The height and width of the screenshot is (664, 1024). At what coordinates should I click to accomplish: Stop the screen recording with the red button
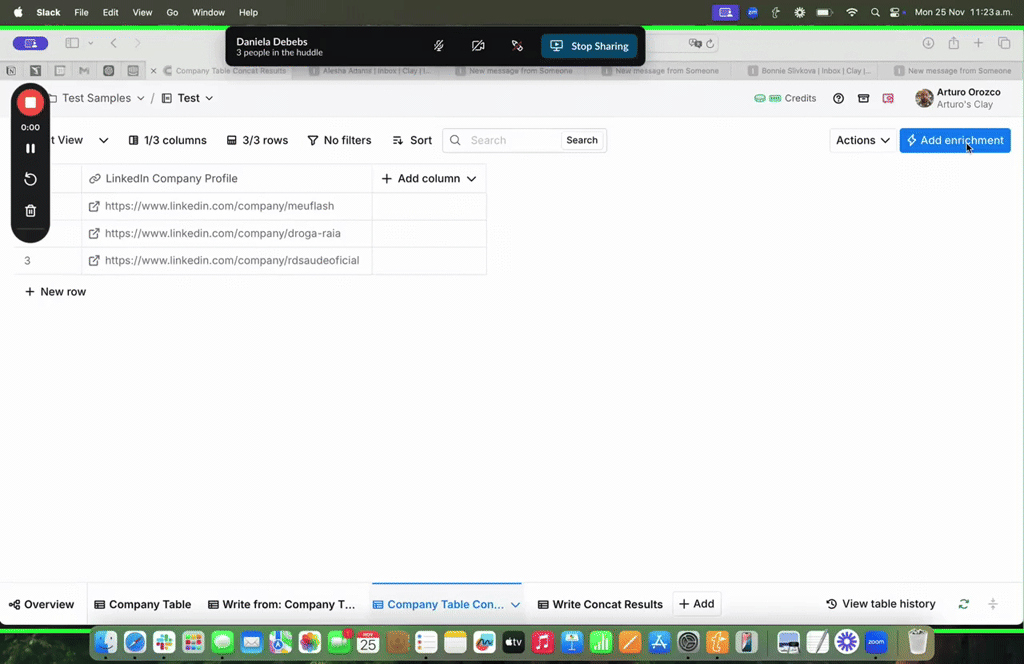click(30, 103)
